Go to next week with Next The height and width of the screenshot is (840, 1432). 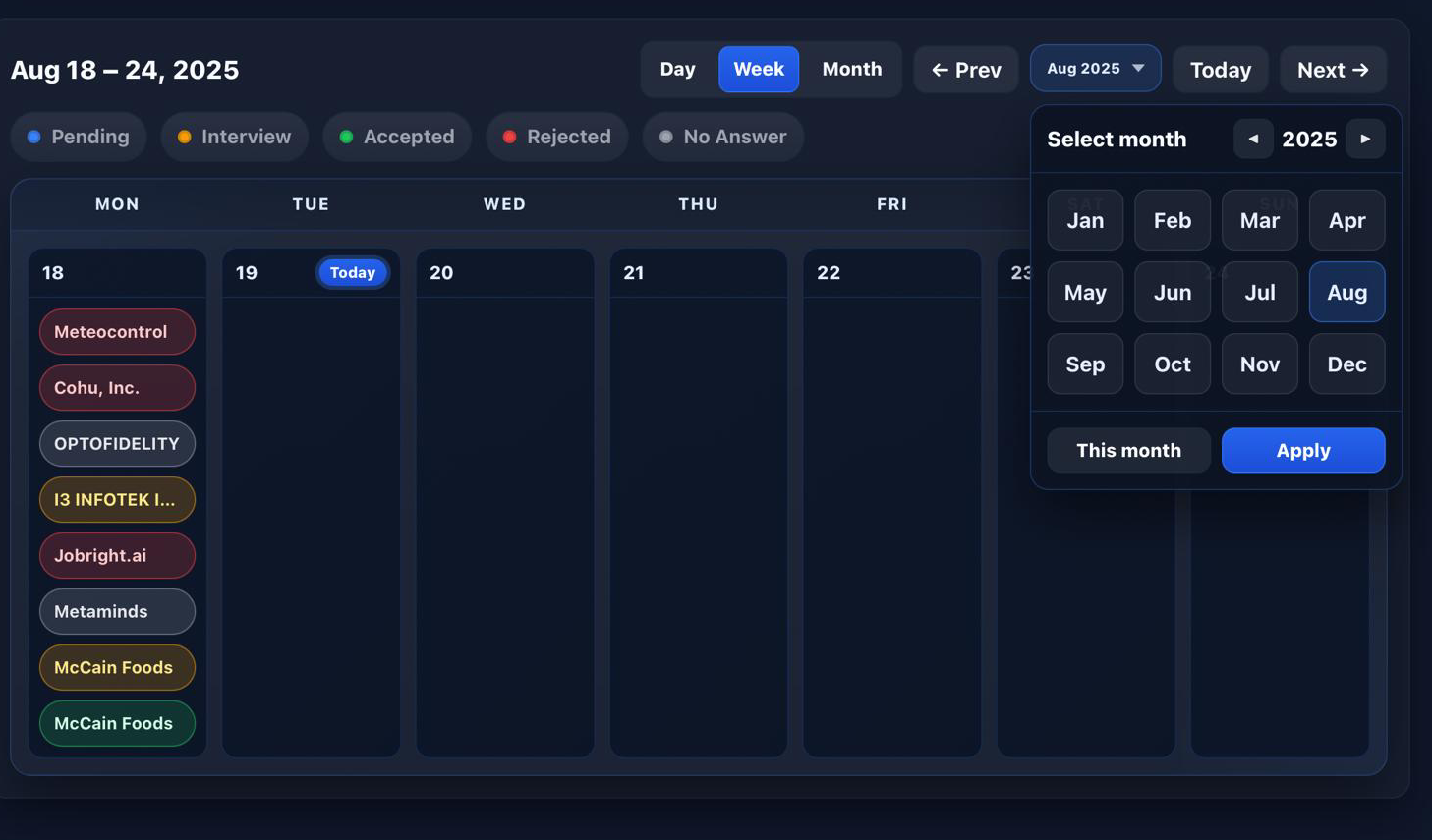pyautogui.click(x=1333, y=70)
